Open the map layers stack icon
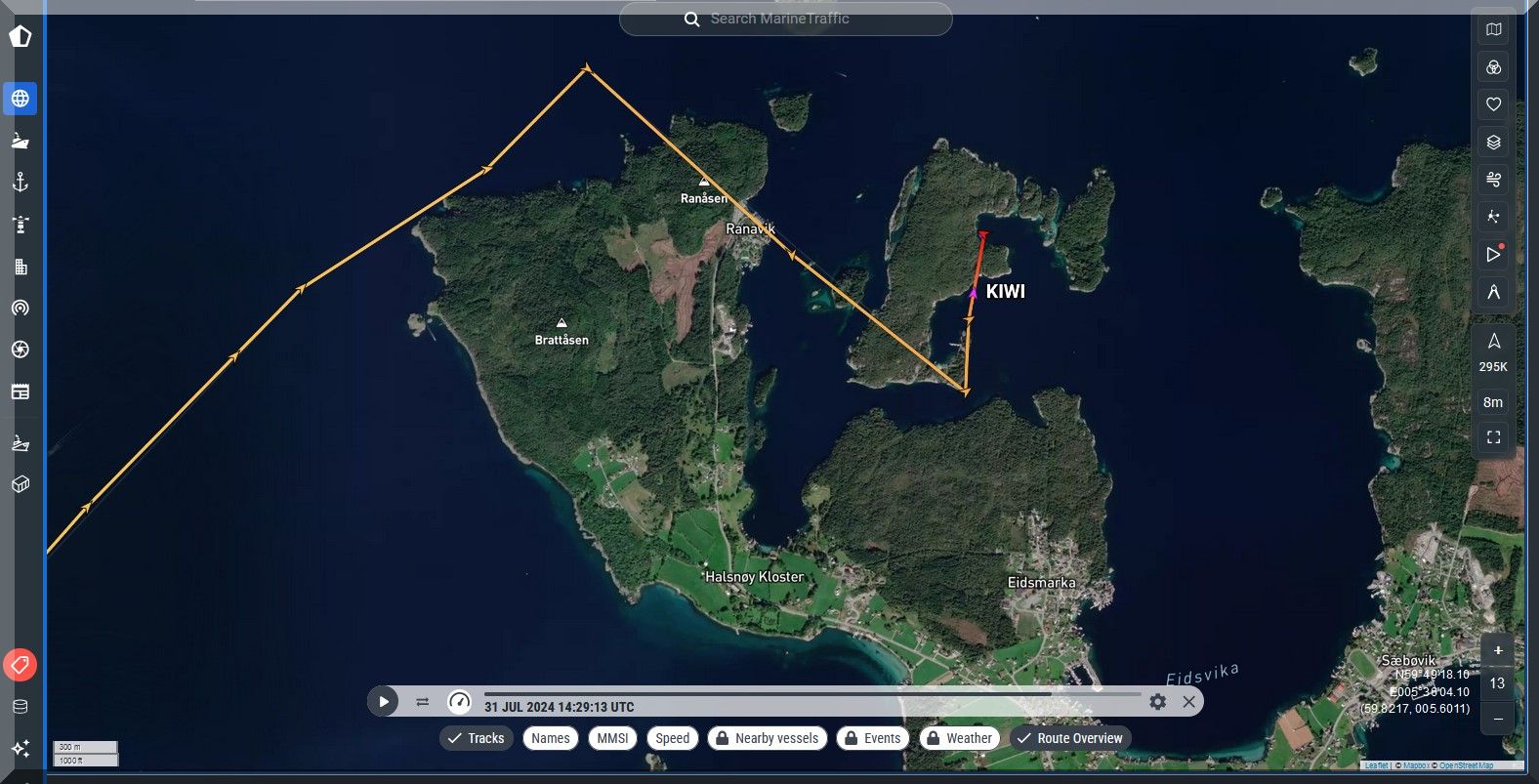 1493,143
